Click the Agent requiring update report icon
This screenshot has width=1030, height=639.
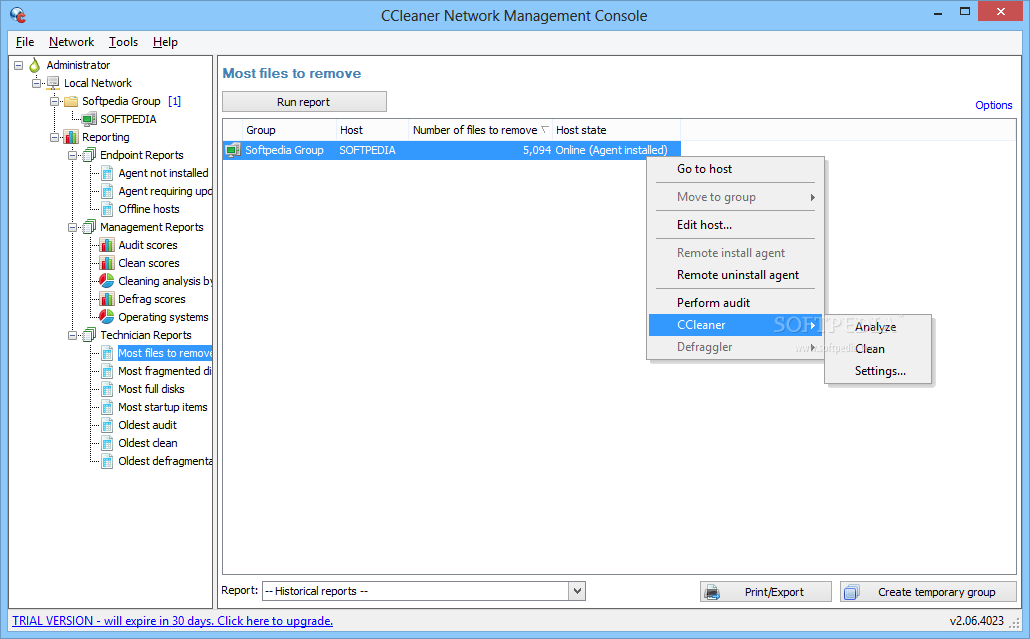coord(107,191)
